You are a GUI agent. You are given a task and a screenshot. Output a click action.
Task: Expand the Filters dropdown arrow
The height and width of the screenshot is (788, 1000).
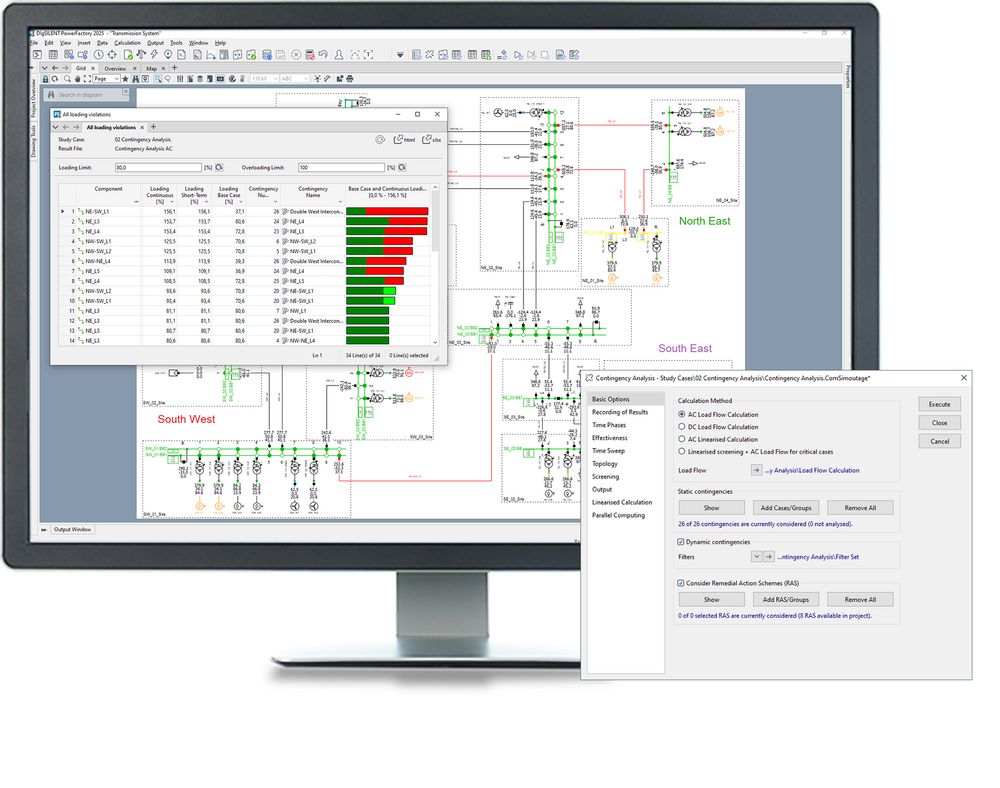pyautogui.click(x=757, y=557)
